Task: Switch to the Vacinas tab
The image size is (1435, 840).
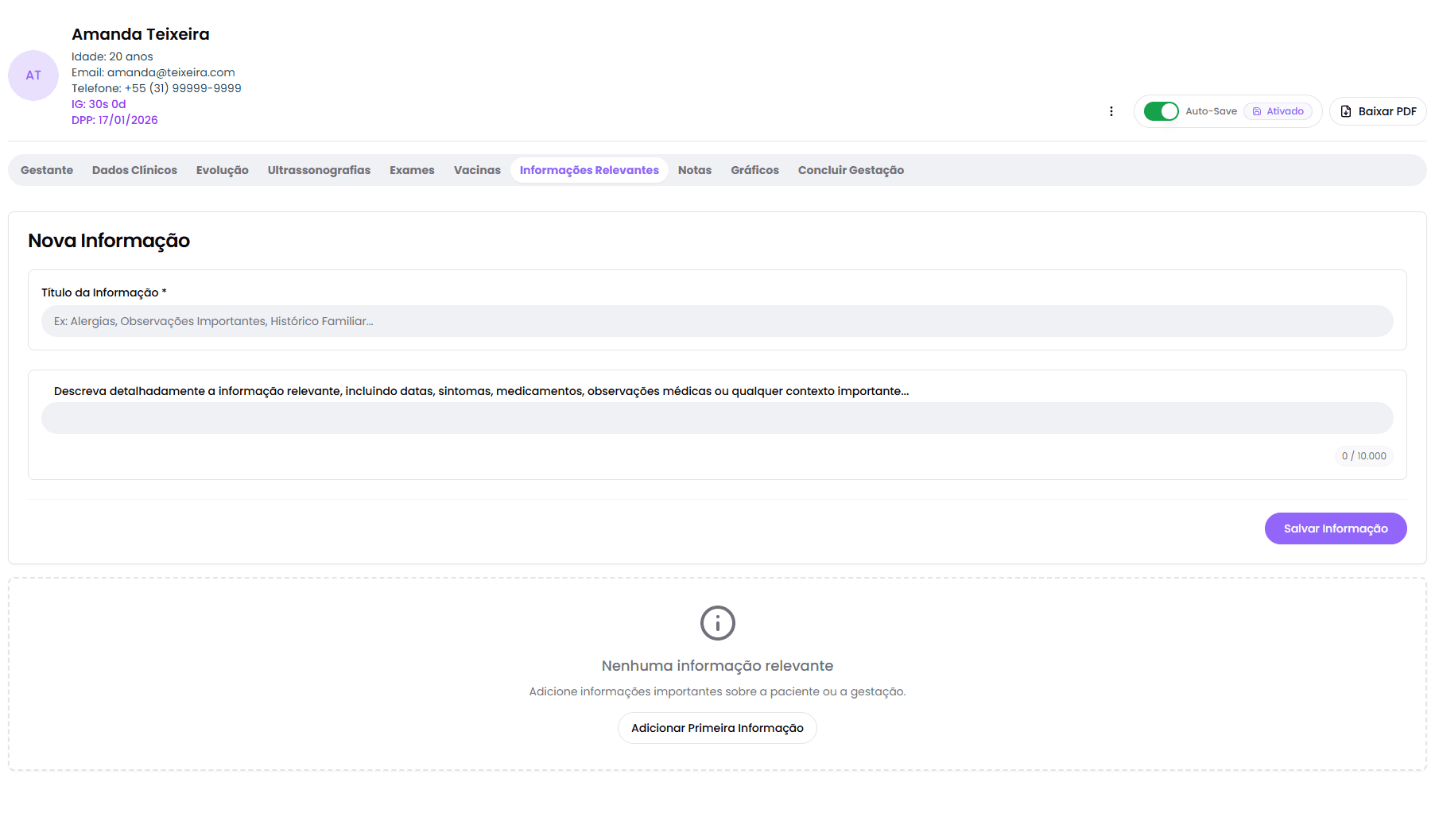Action: tap(477, 170)
